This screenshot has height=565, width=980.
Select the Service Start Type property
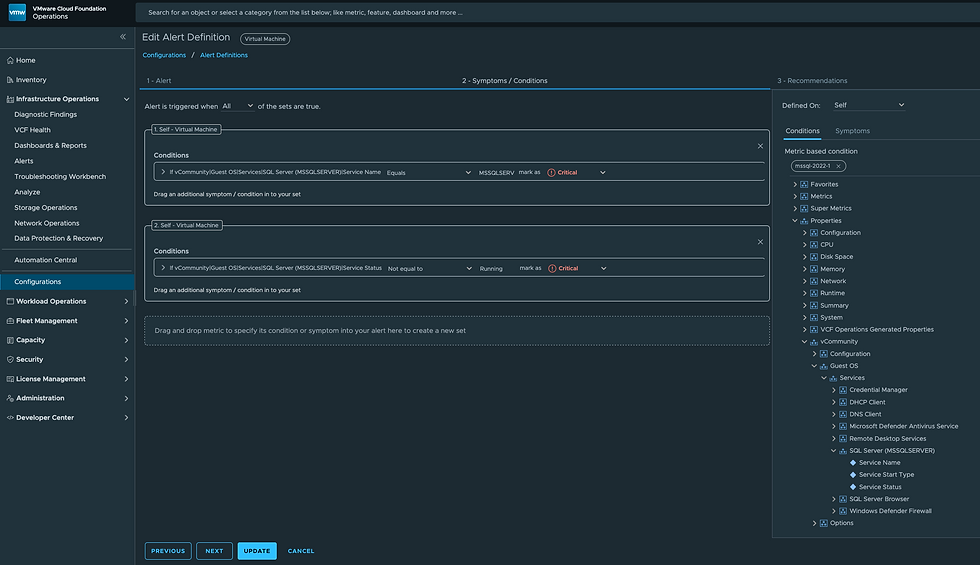coord(886,474)
